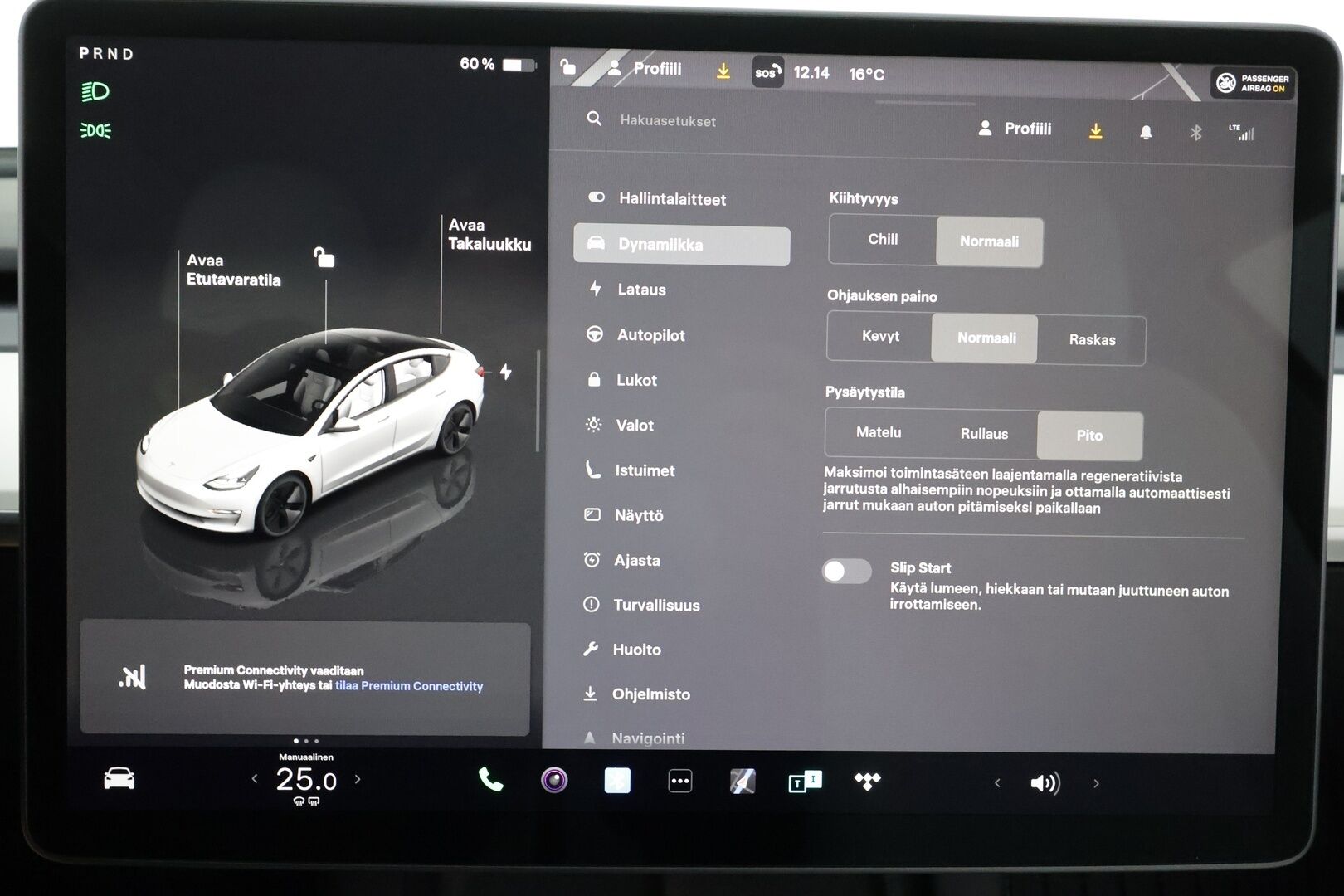Open Dynamiikka settings section

(x=681, y=245)
